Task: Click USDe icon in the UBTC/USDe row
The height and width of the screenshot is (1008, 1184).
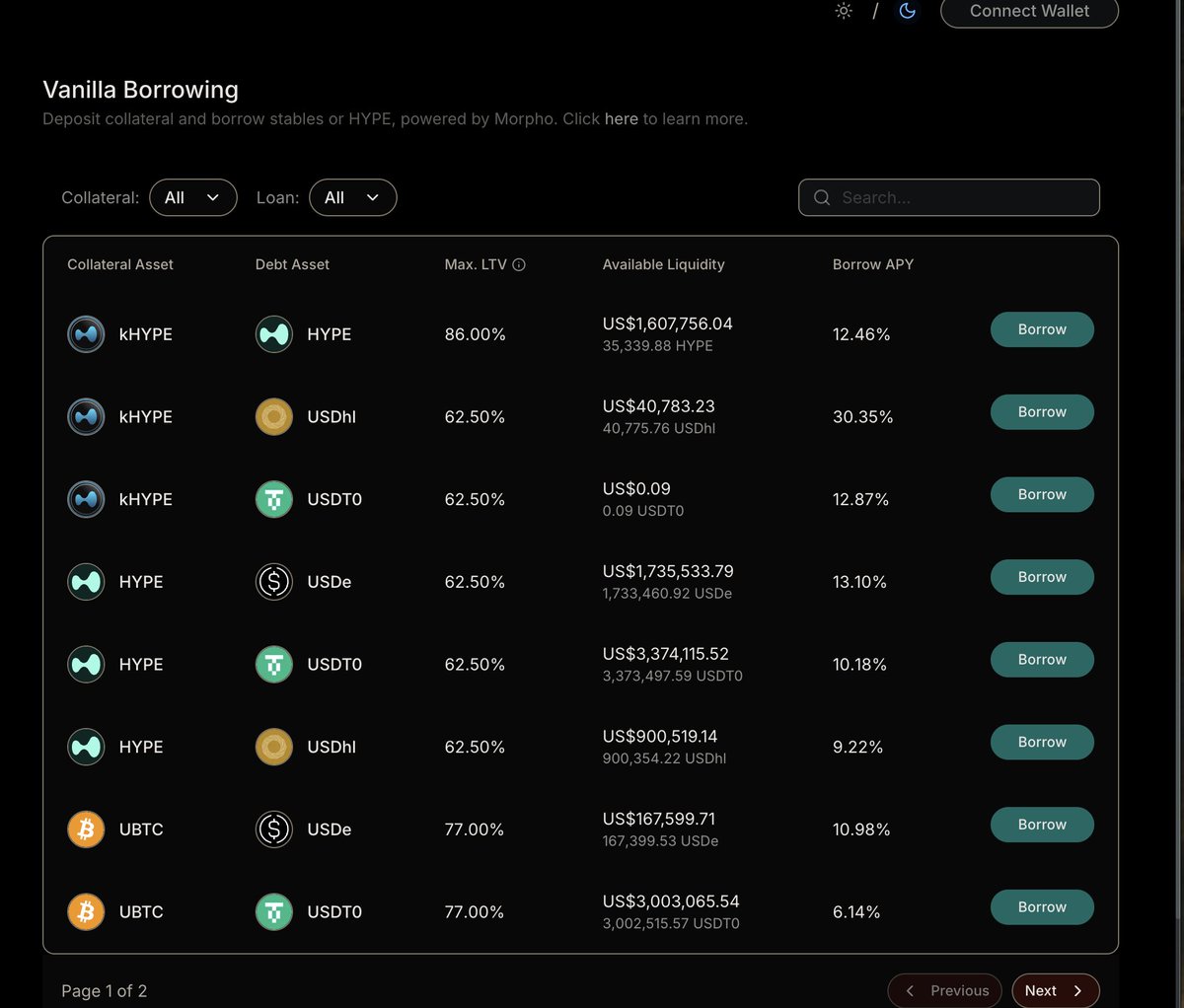Action: 274,829
